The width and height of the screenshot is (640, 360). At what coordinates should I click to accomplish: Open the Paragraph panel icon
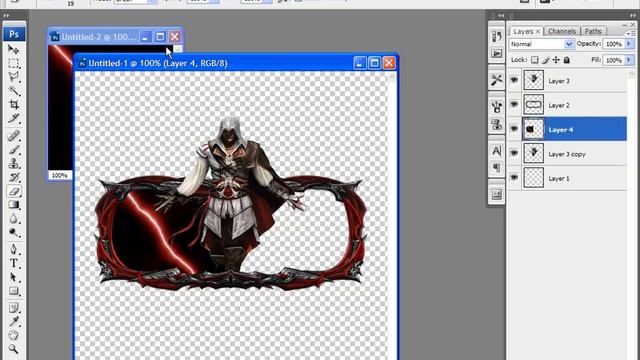(496, 168)
